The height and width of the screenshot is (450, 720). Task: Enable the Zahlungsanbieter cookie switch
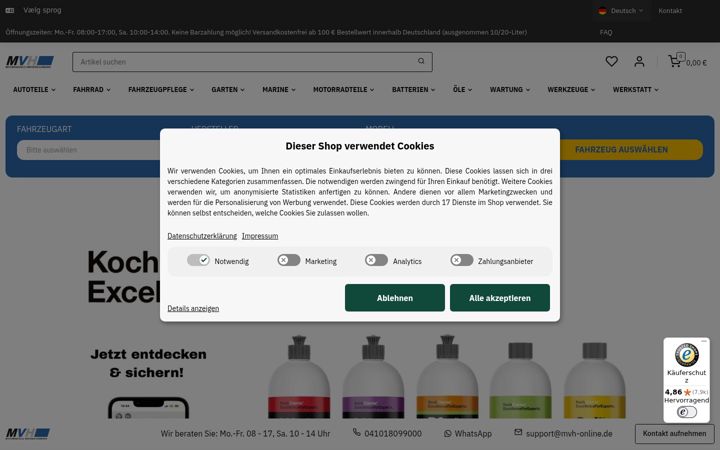(x=461, y=260)
